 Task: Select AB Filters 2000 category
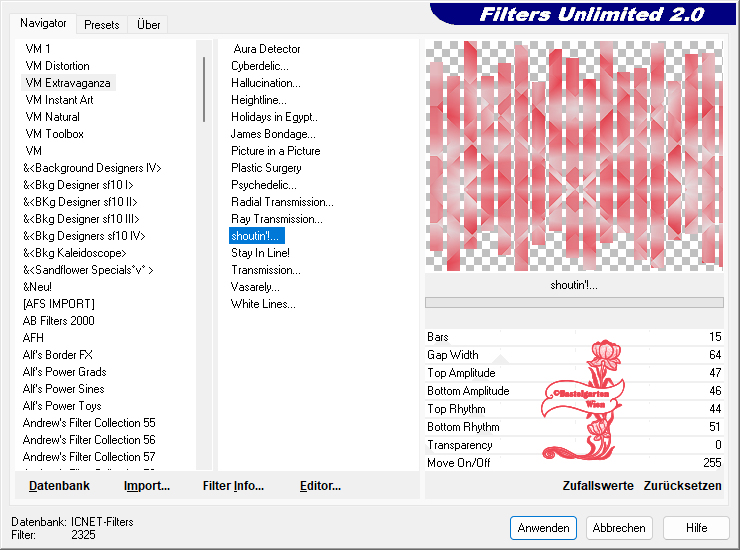[x=59, y=321]
